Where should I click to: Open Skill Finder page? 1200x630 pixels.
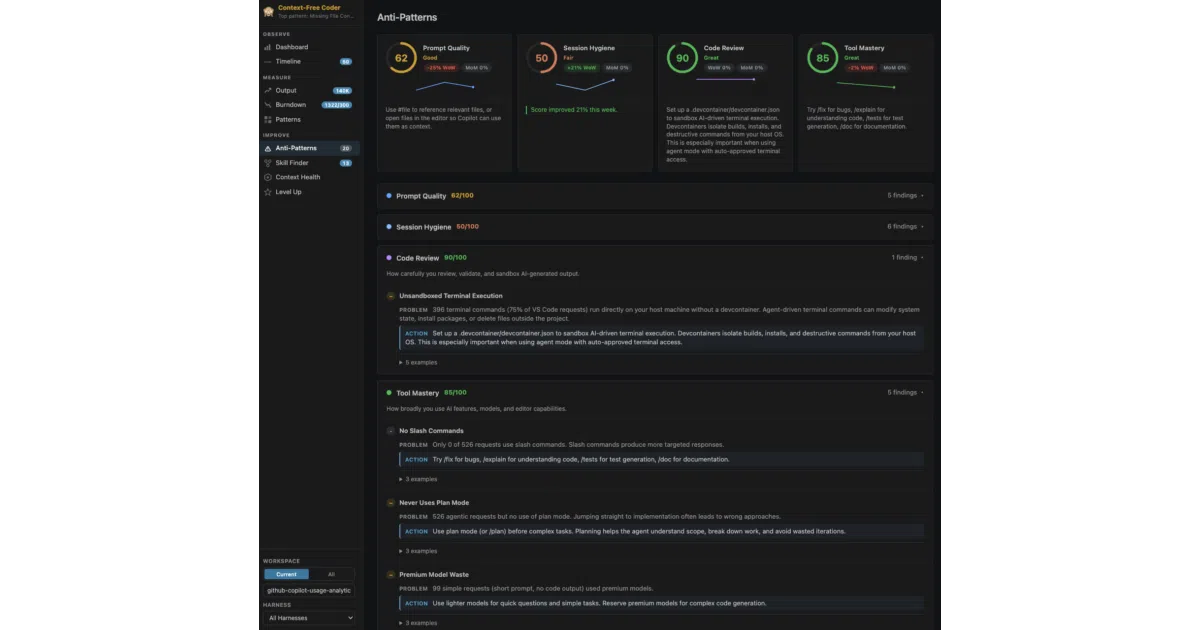[x=308, y=162]
